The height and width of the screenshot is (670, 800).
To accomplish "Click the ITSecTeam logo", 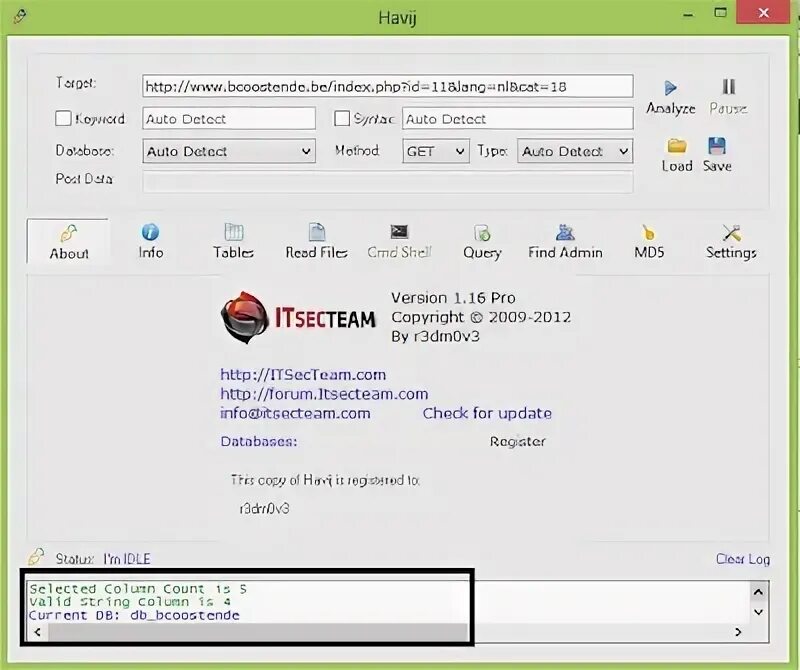I will pos(298,317).
